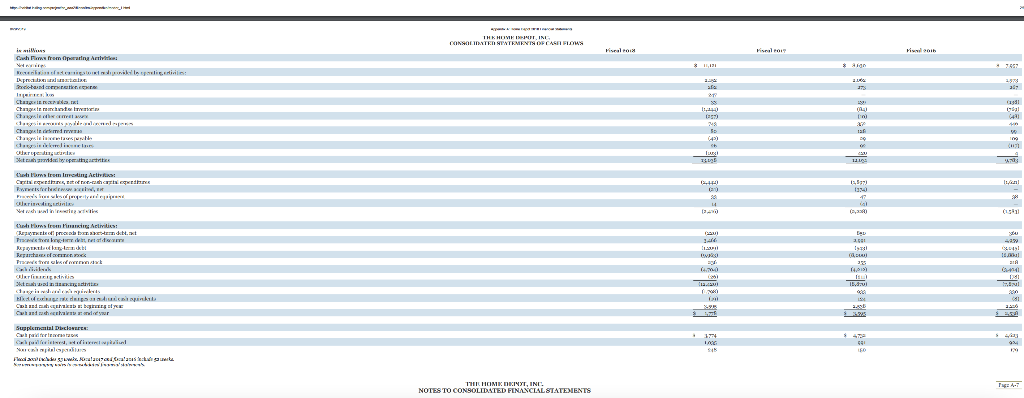Click the 'Cash Flows from Operating Activities:' heading
The width and height of the screenshot is (1024, 398).
point(66,58)
